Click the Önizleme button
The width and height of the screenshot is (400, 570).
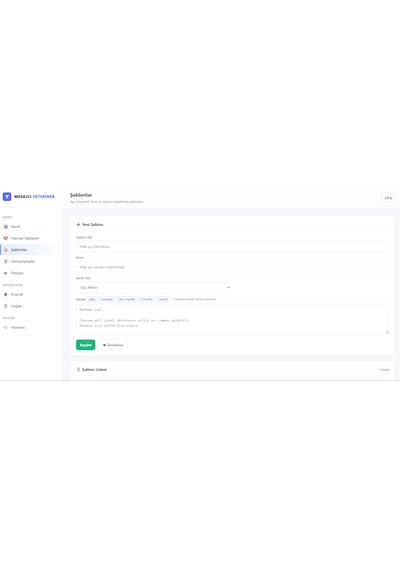coord(113,345)
